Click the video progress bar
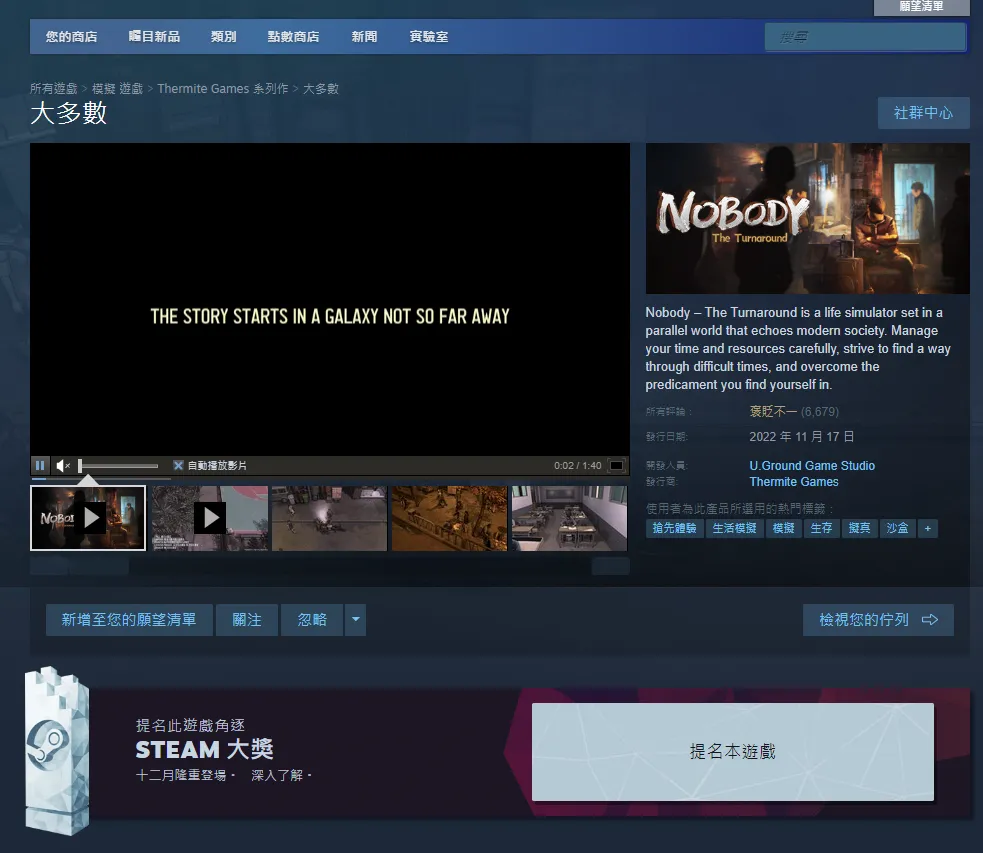 [100, 479]
